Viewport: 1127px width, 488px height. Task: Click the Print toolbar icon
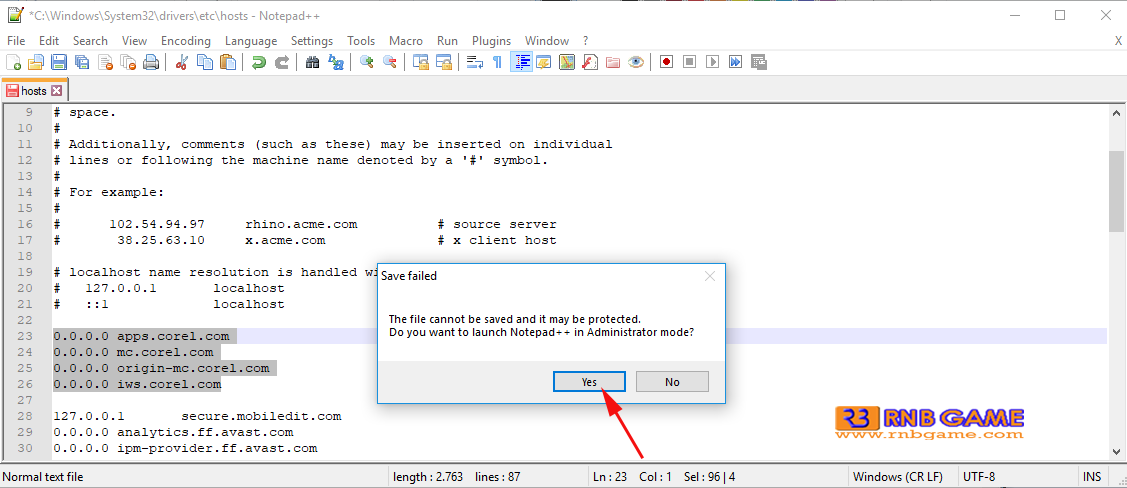pos(151,63)
